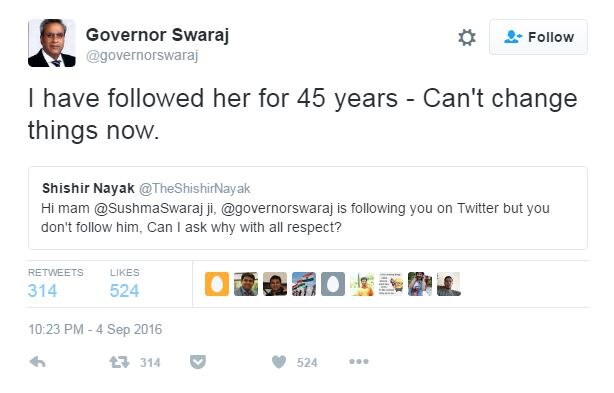This screenshot has height=393, width=614.
Task: Follow Governor Swaraj
Action: 538,37
